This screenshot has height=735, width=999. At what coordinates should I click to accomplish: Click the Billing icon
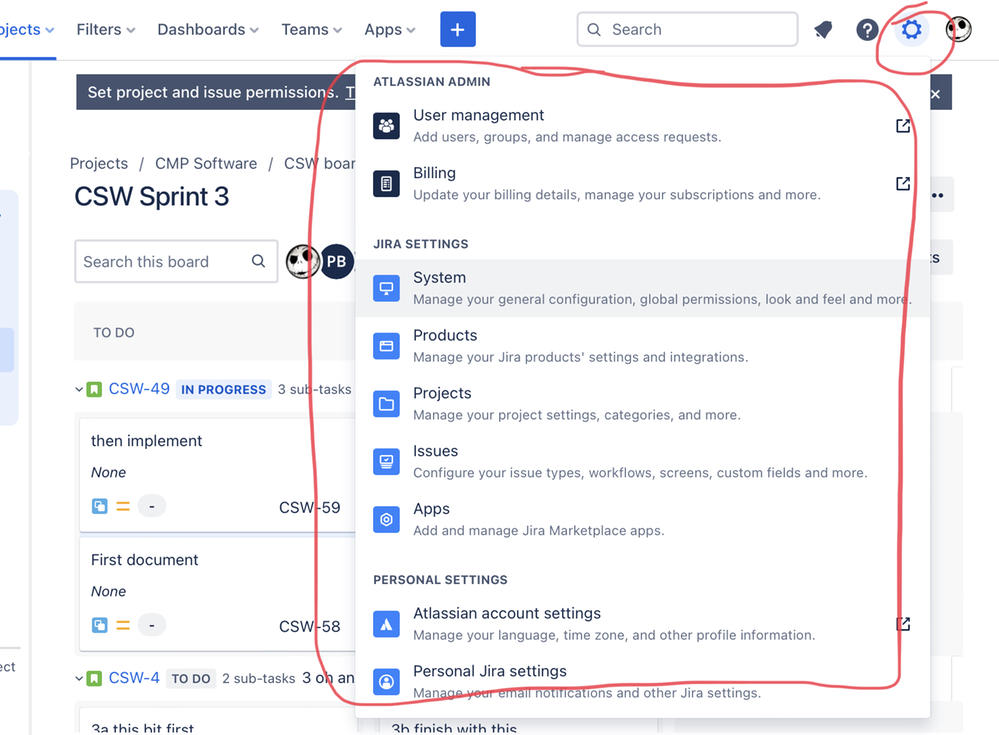386,184
